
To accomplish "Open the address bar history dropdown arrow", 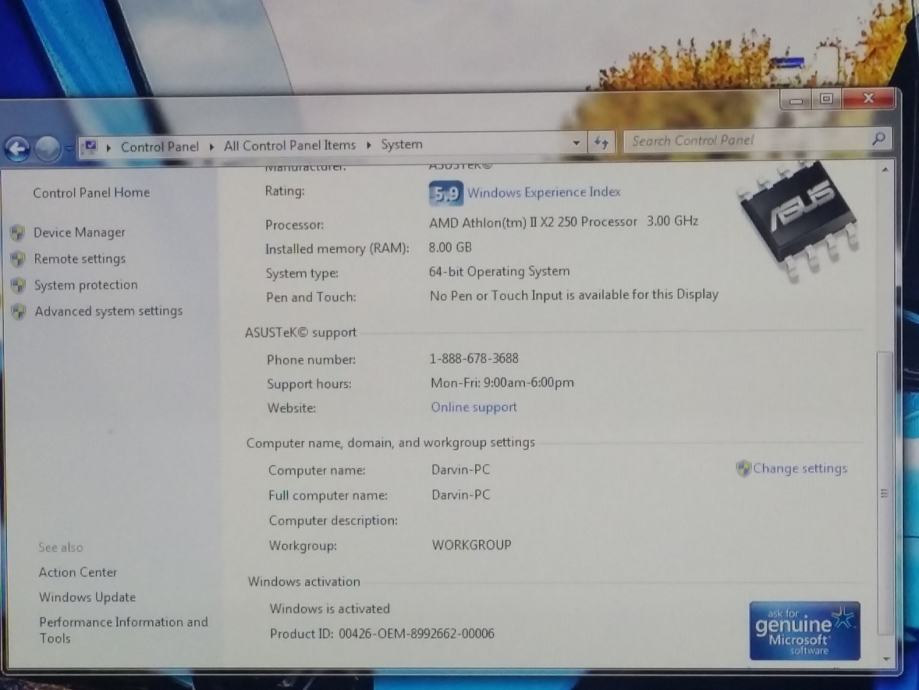I will (x=576, y=143).
